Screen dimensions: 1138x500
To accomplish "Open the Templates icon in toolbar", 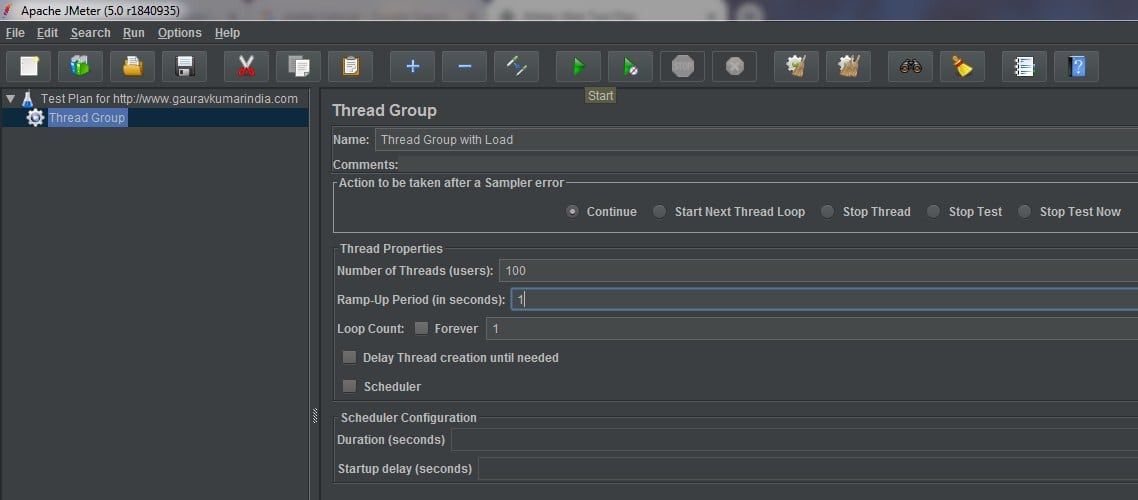I will (80, 67).
